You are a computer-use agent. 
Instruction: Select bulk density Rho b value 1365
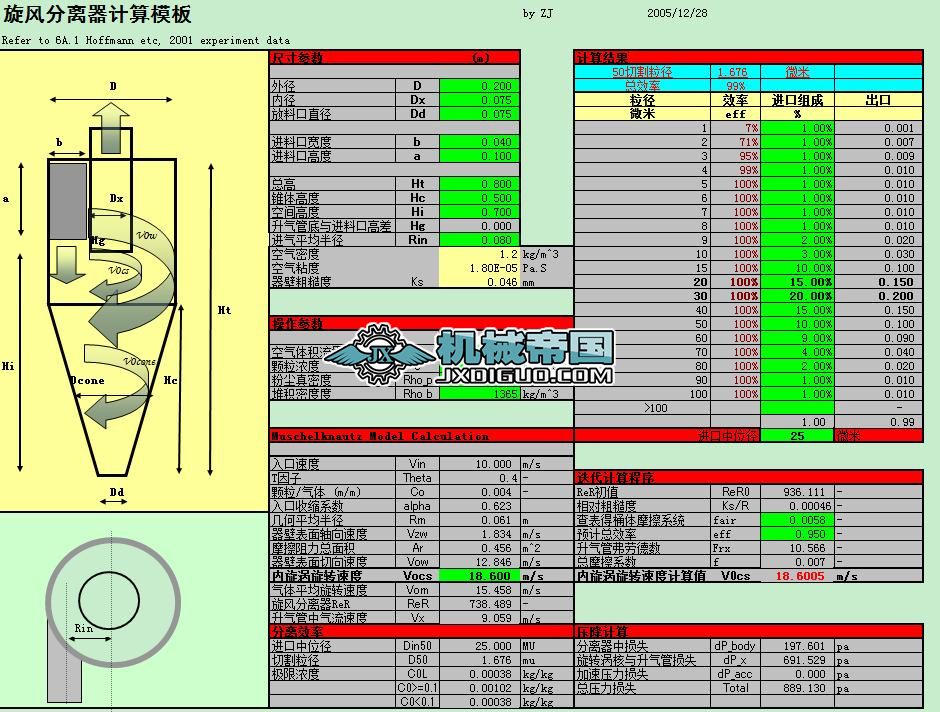(479, 394)
